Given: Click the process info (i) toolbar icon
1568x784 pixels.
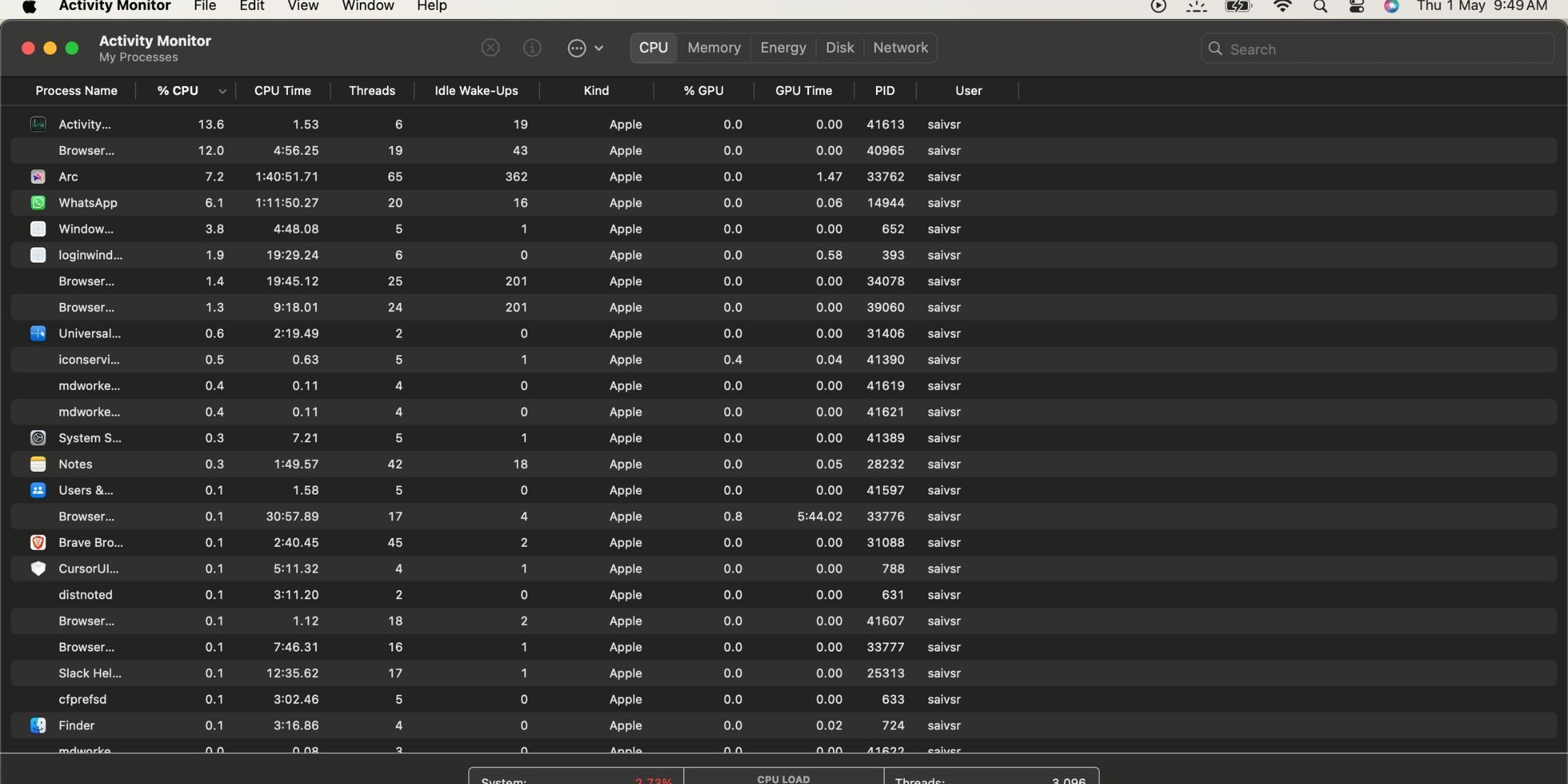Looking at the screenshot, I should (x=532, y=48).
